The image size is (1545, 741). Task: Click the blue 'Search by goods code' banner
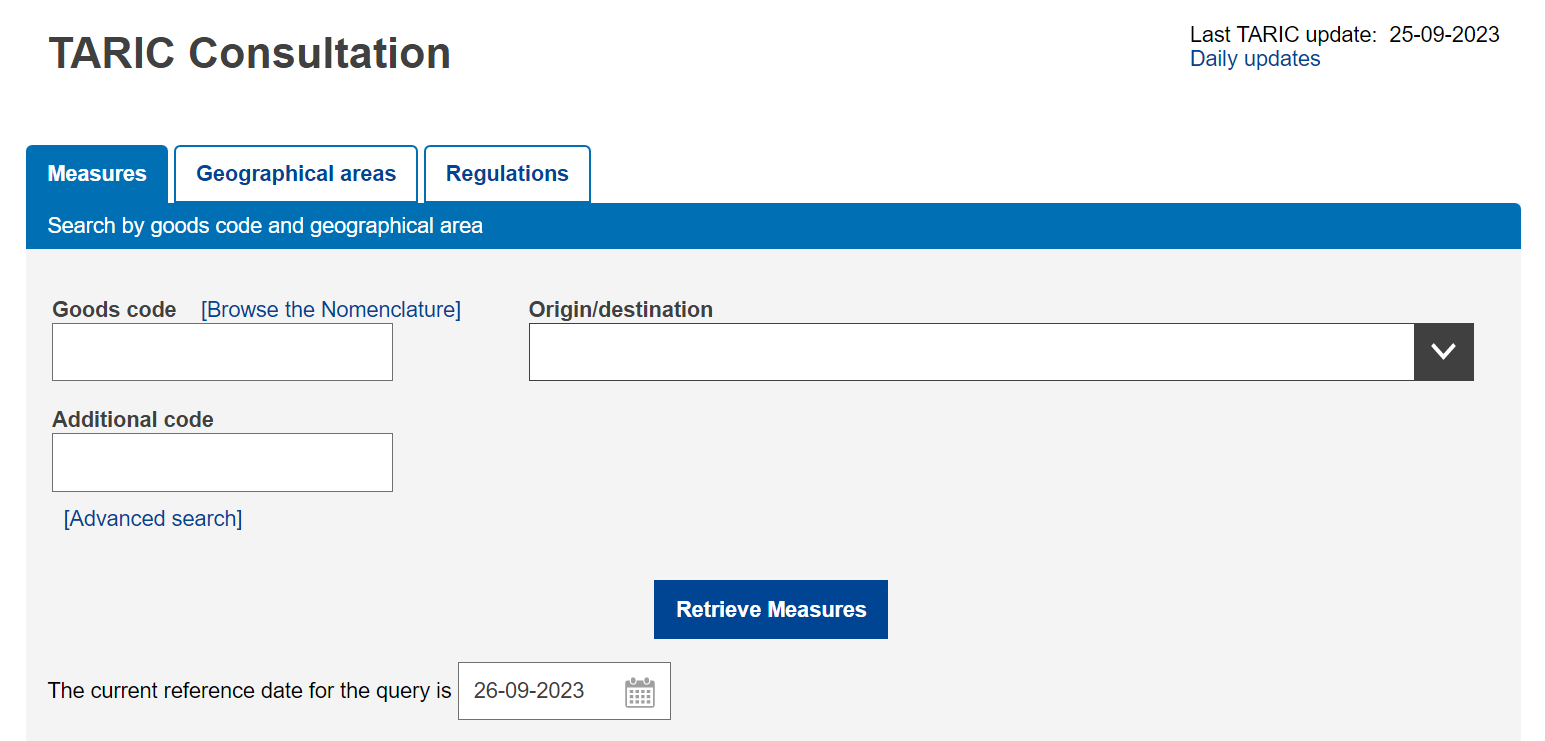(x=265, y=226)
